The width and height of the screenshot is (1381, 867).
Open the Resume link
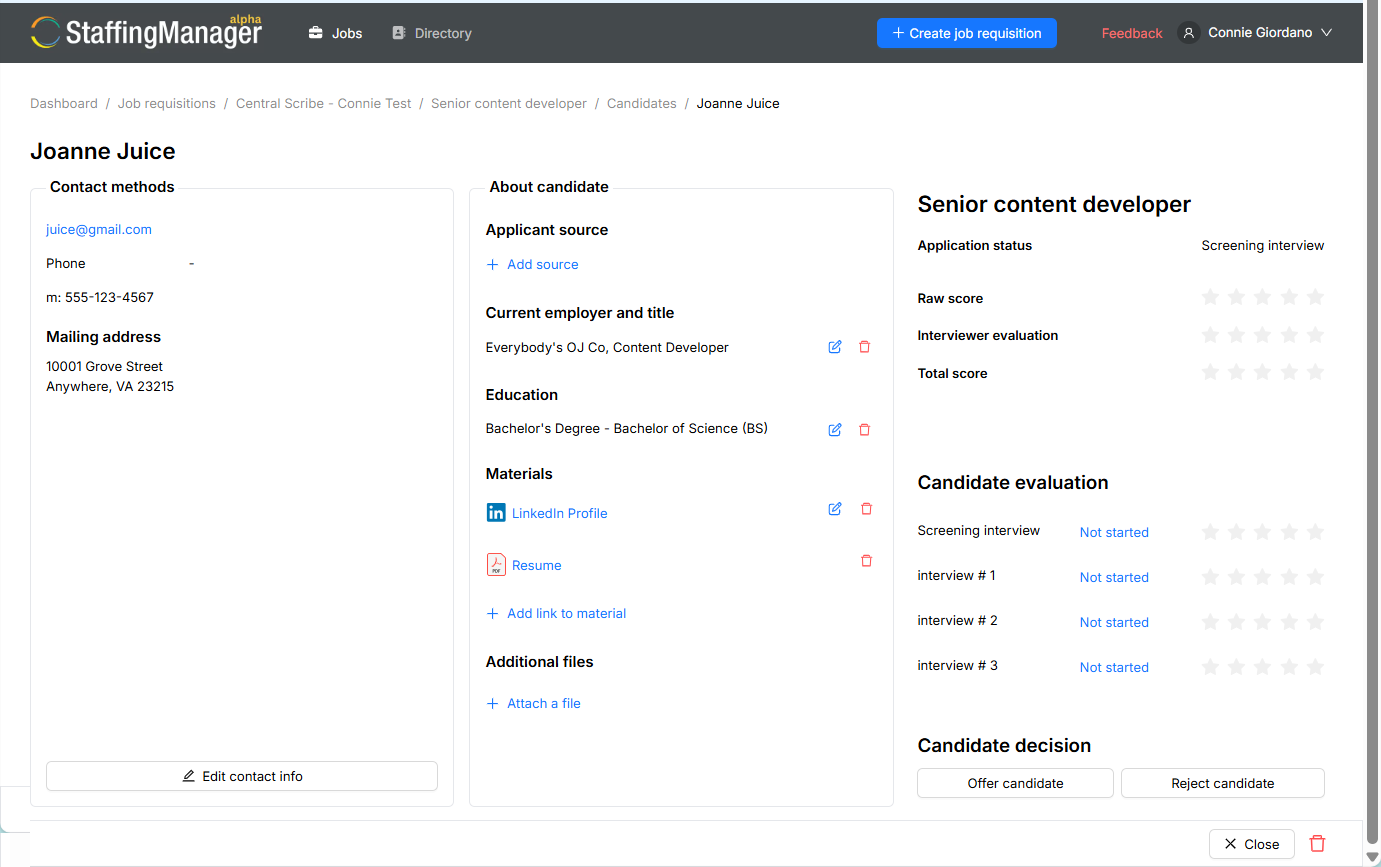coord(537,565)
